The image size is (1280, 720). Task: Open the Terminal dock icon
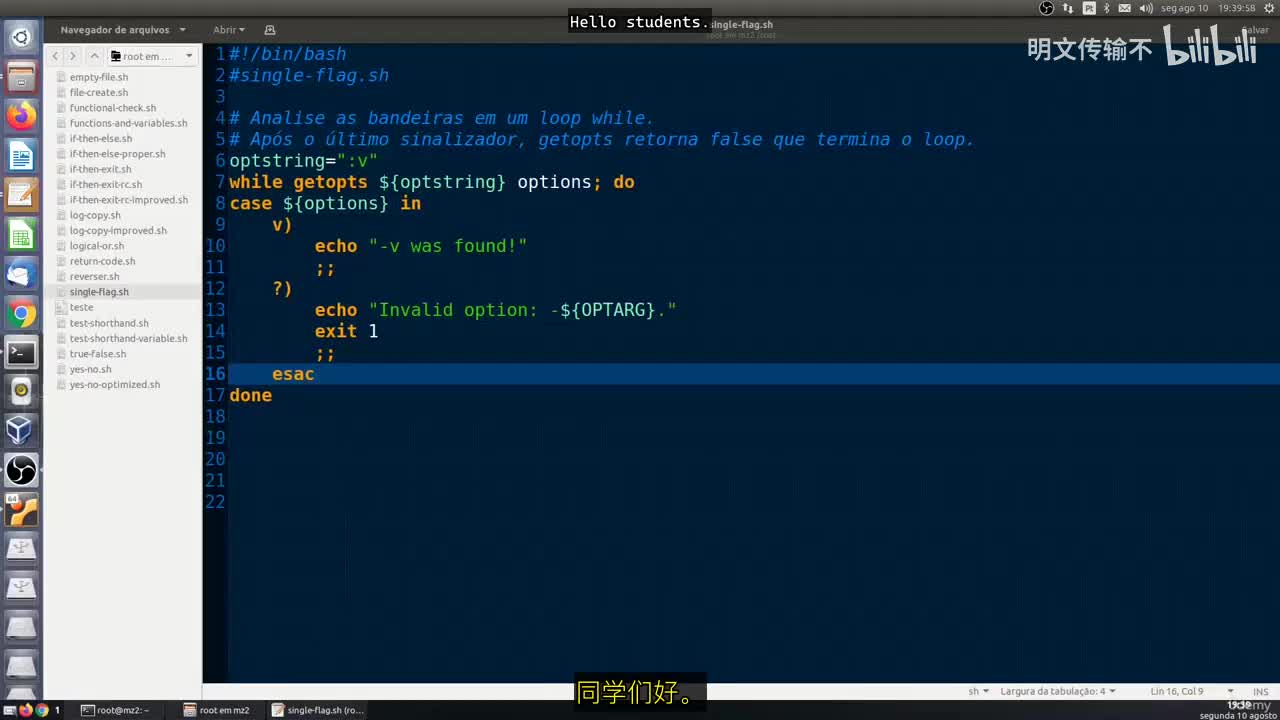(21, 352)
